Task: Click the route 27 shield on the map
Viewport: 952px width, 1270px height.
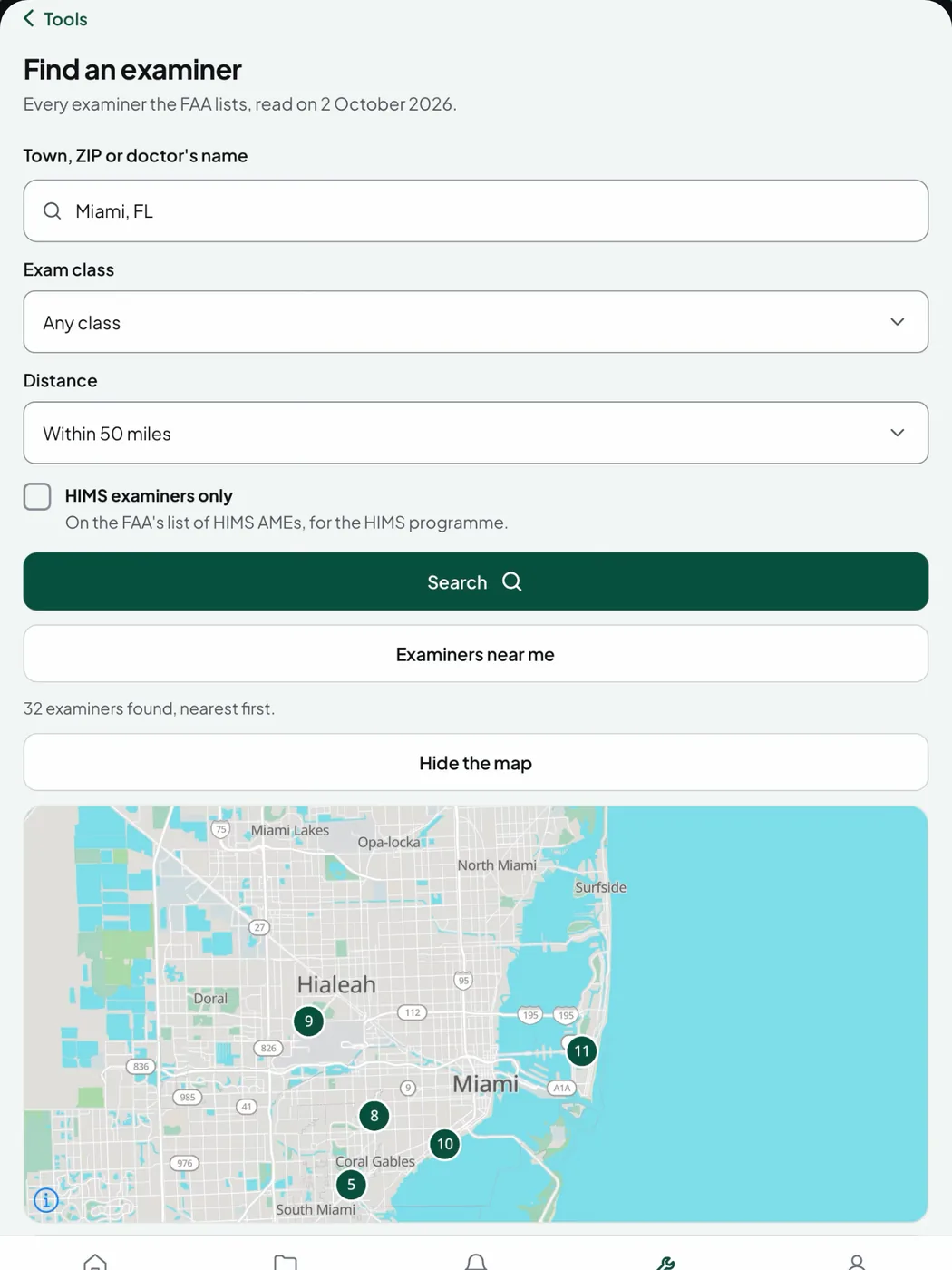Action: [260, 927]
